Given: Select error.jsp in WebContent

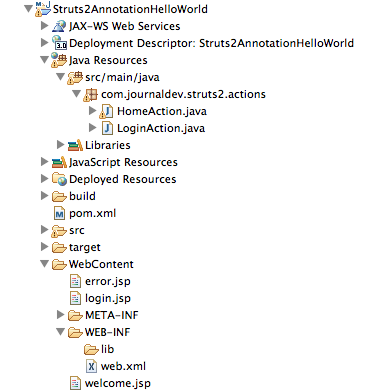Looking at the screenshot, I should 100,281.
